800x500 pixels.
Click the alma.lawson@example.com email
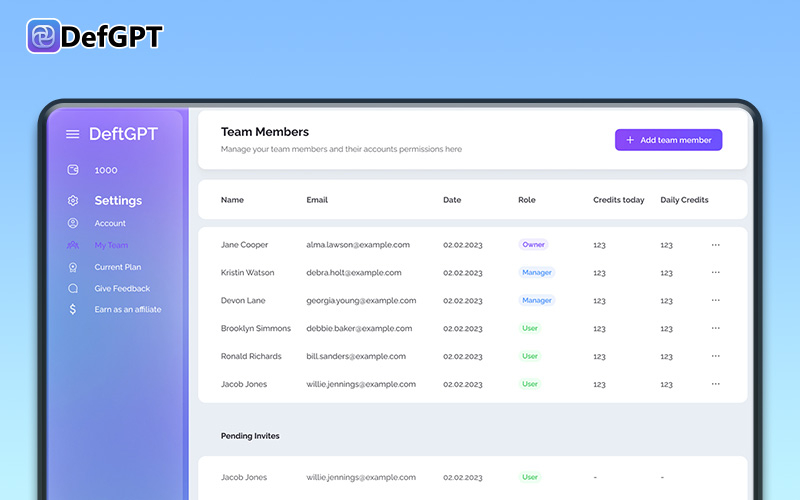[x=358, y=245]
